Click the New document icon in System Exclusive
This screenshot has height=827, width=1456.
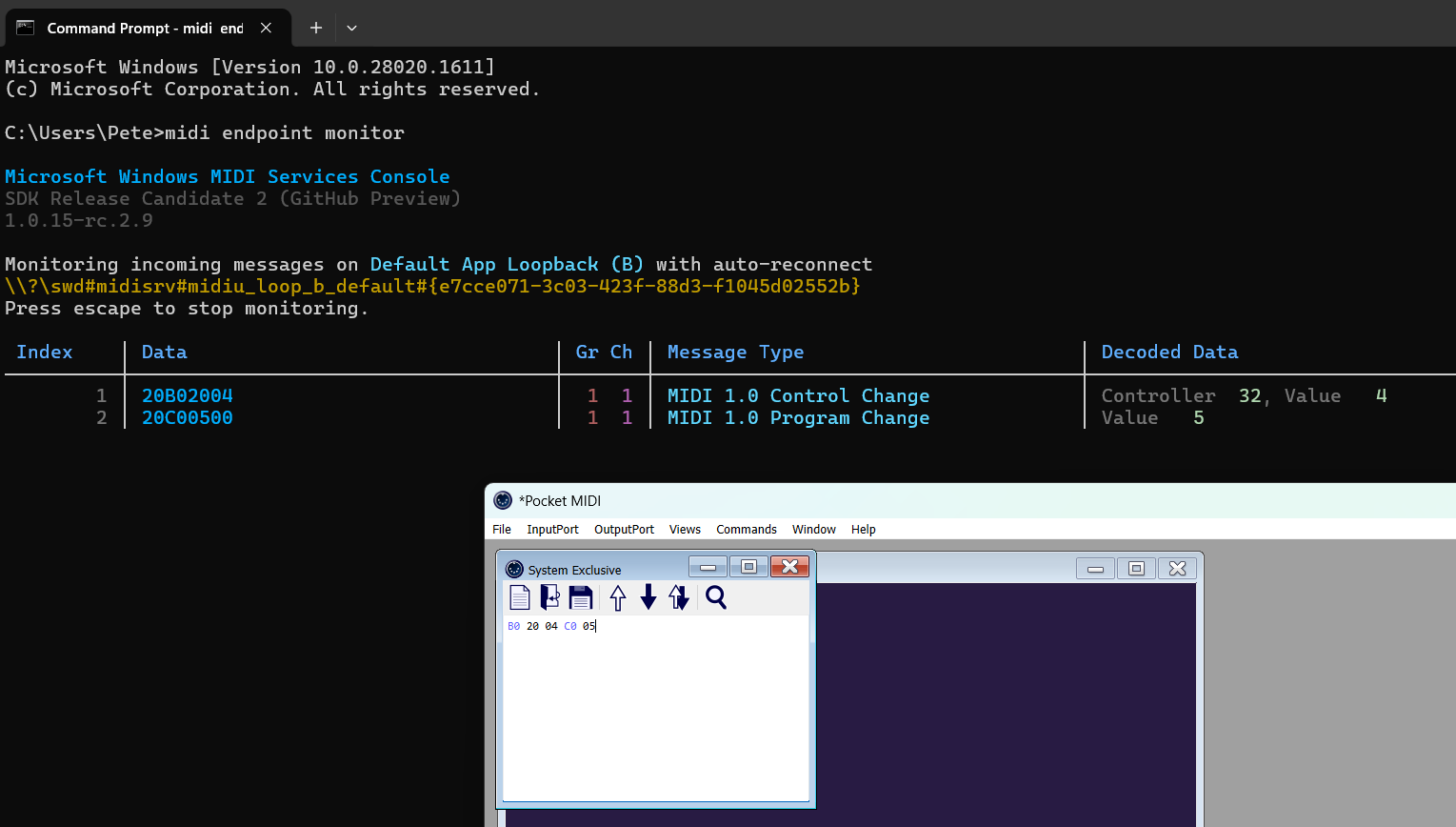point(519,597)
